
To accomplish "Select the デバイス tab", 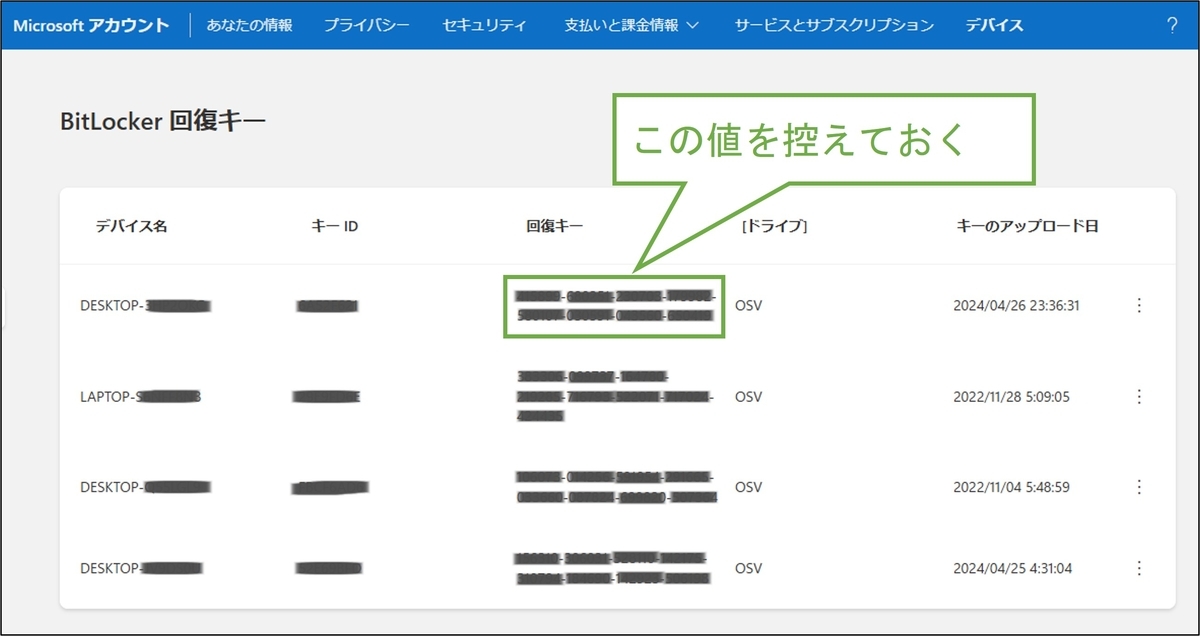I will 994,25.
